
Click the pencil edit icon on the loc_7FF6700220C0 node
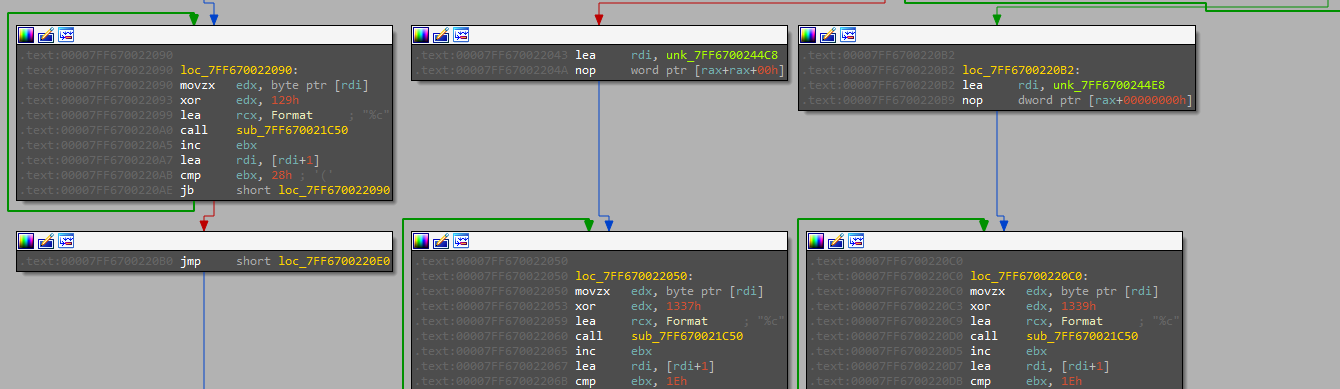(x=836, y=241)
